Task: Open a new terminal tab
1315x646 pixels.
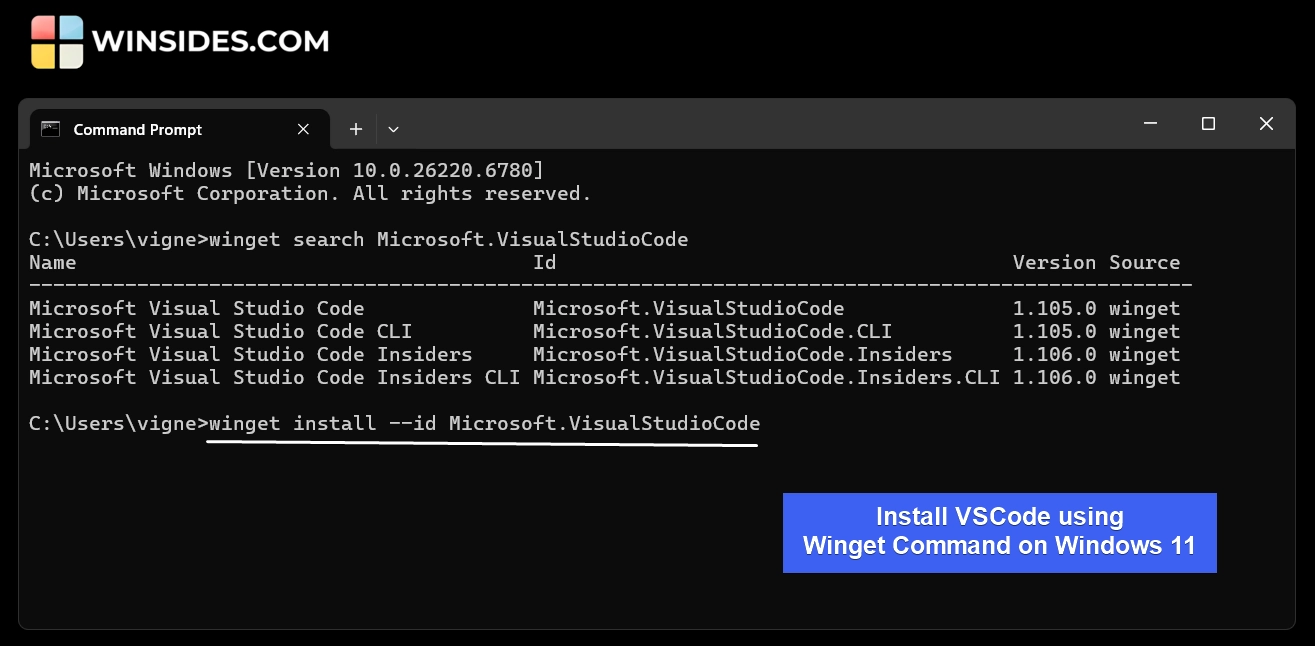Action: [355, 130]
